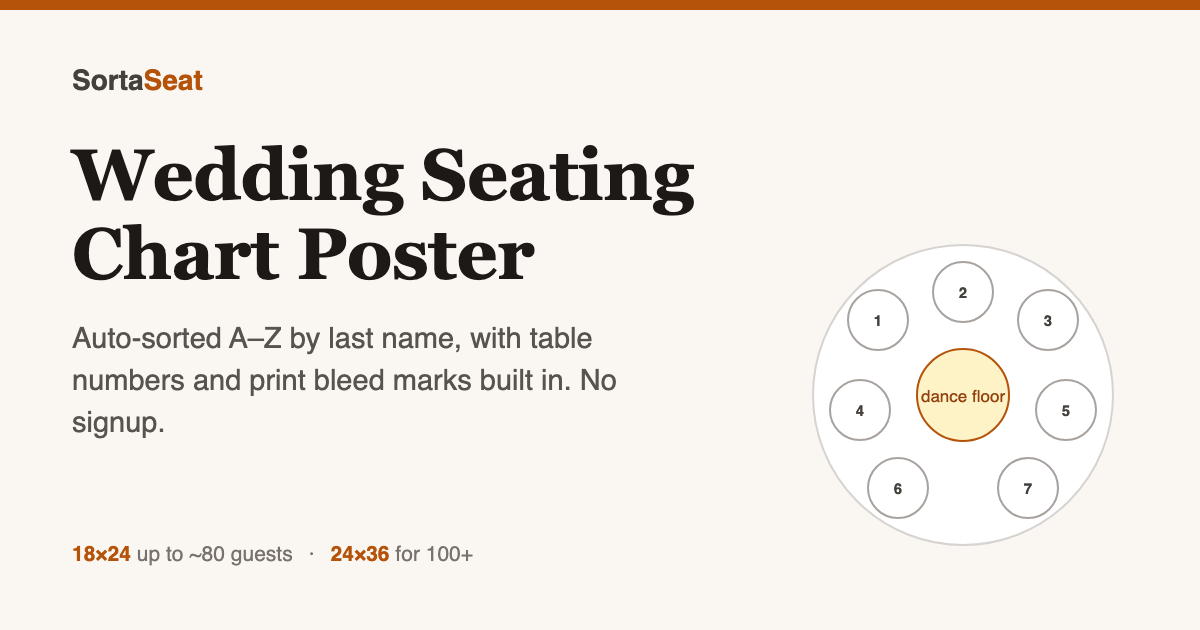Image resolution: width=1200 pixels, height=630 pixels.
Task: Click the 18×24 poster size text
Action: pos(101,554)
